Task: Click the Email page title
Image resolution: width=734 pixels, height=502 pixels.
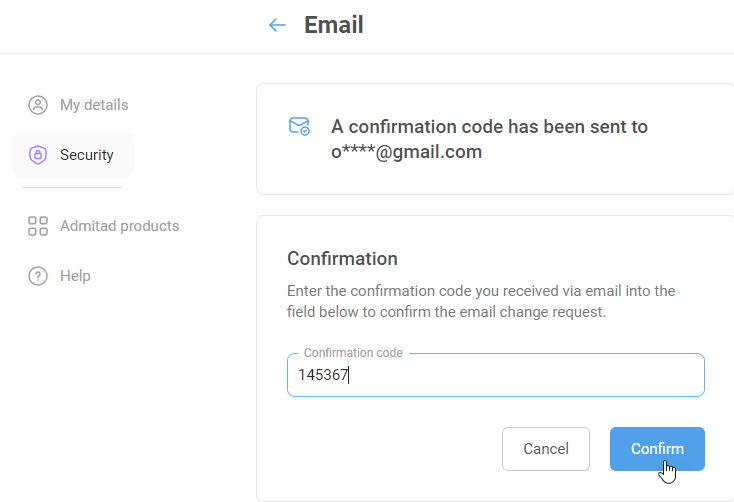Action: tap(334, 25)
